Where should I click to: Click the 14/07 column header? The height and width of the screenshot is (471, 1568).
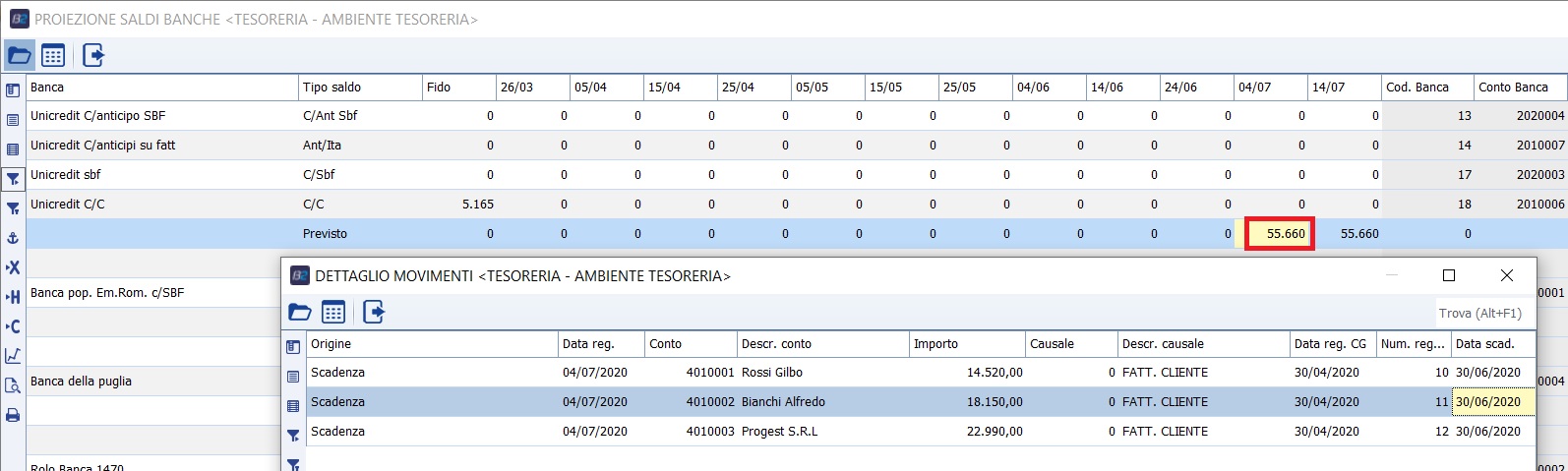[x=1344, y=88]
